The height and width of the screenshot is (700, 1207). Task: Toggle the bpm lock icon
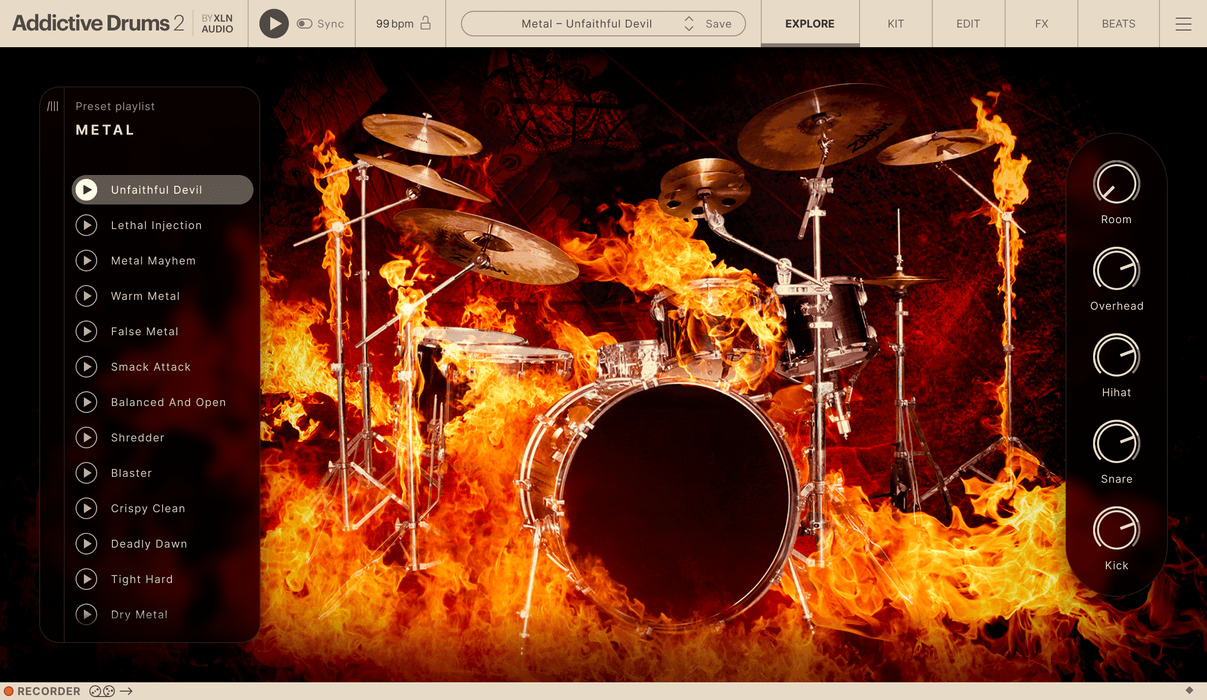pyautogui.click(x=425, y=23)
